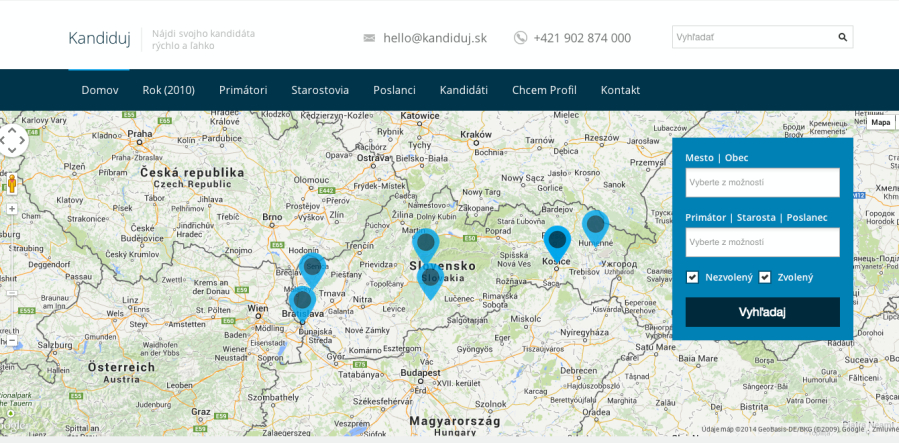
Task: Zoom in with the map plus button
Action: point(12,209)
